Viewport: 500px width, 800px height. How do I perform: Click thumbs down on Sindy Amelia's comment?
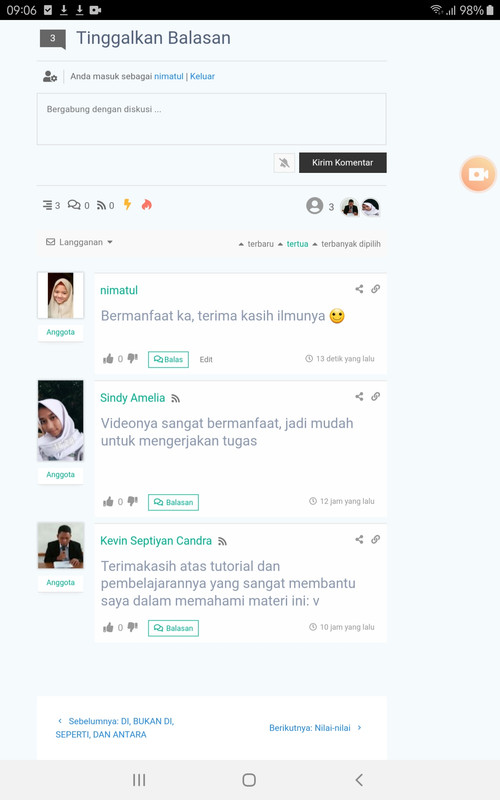[x=133, y=502]
